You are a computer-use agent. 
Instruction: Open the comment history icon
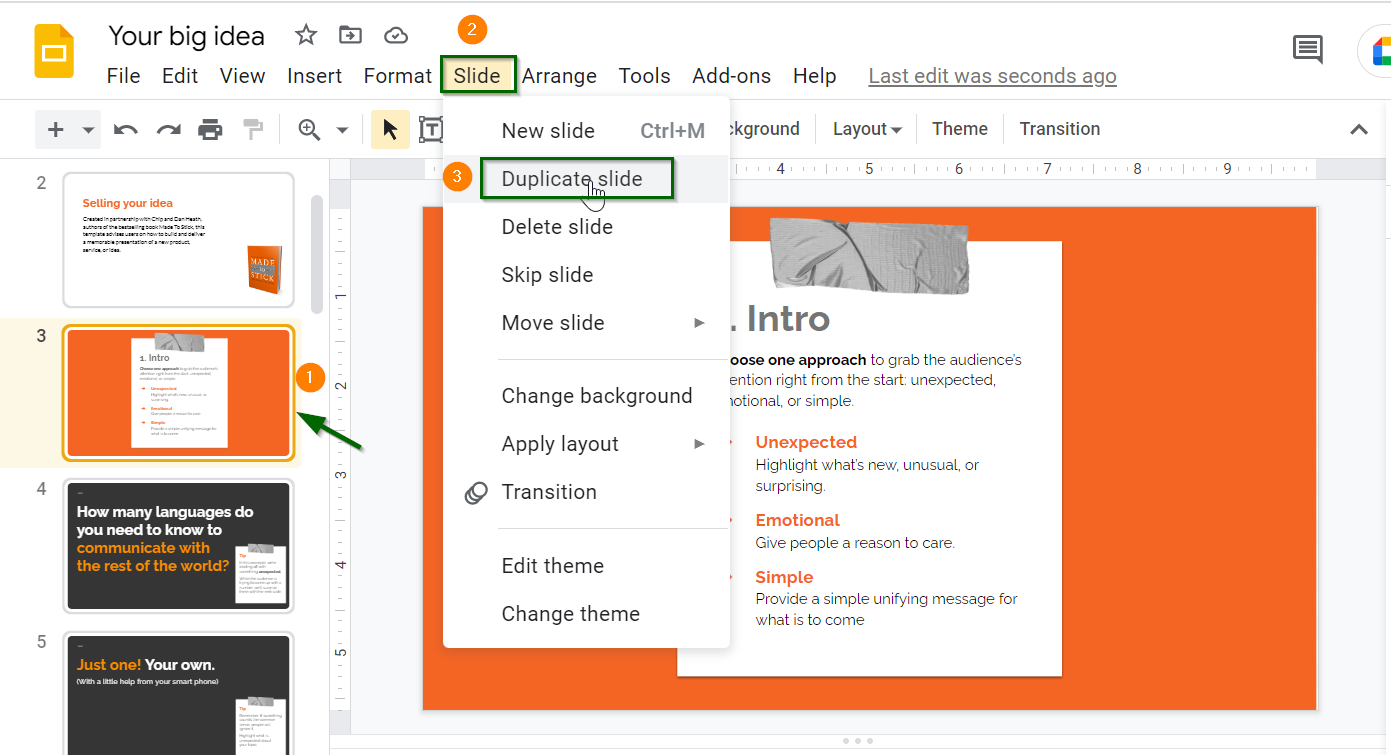click(x=1307, y=49)
